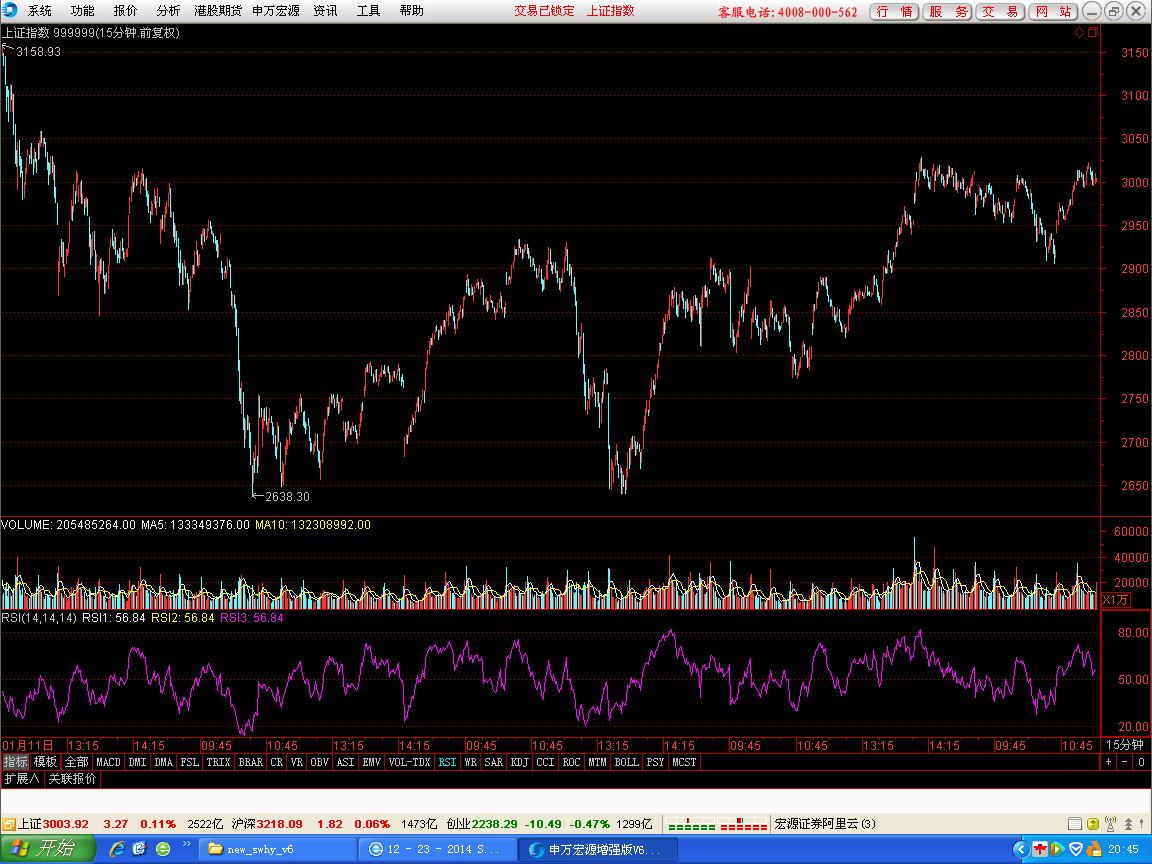Select the VR indicator
This screenshot has height=864, width=1152.
(297, 762)
